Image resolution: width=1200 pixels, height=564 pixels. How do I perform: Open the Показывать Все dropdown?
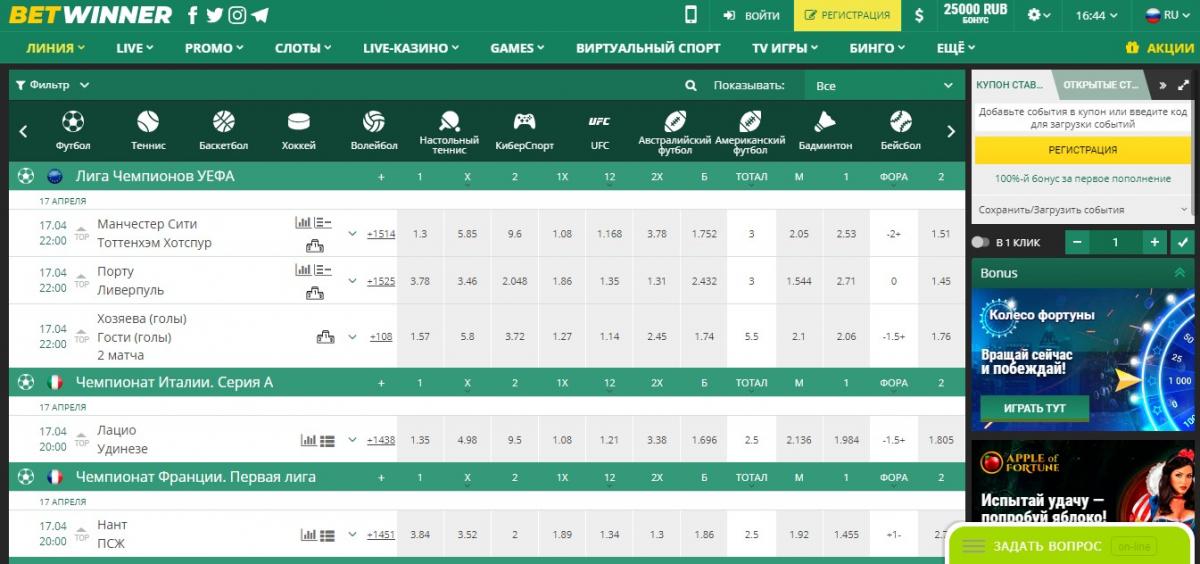point(884,86)
